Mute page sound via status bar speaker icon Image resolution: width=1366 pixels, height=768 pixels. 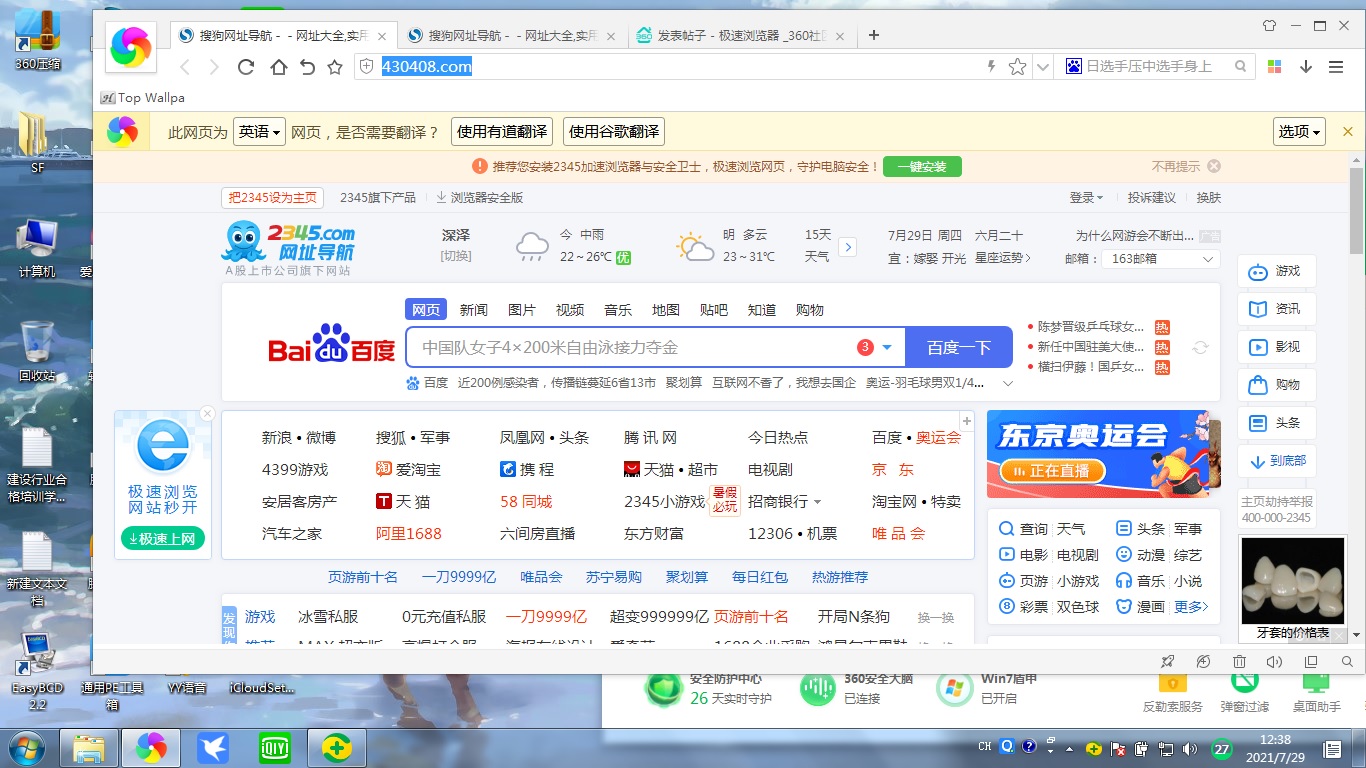pyautogui.click(x=1274, y=662)
